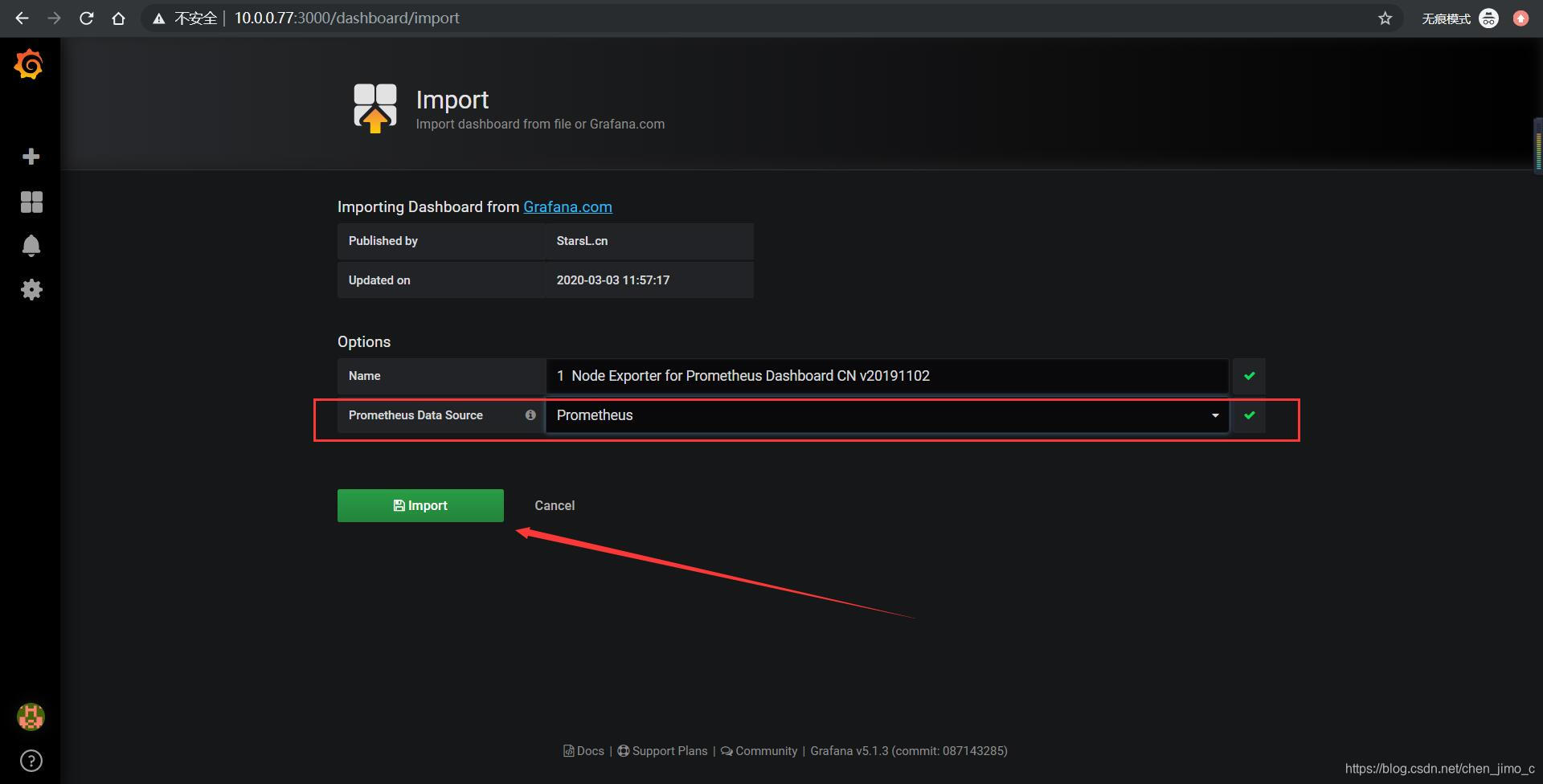Open the incognito mode indicator icon

click(x=1488, y=18)
